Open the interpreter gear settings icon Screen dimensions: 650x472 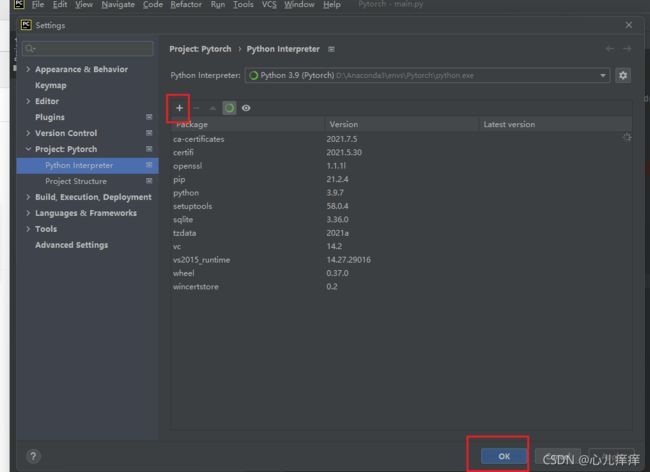click(x=623, y=75)
